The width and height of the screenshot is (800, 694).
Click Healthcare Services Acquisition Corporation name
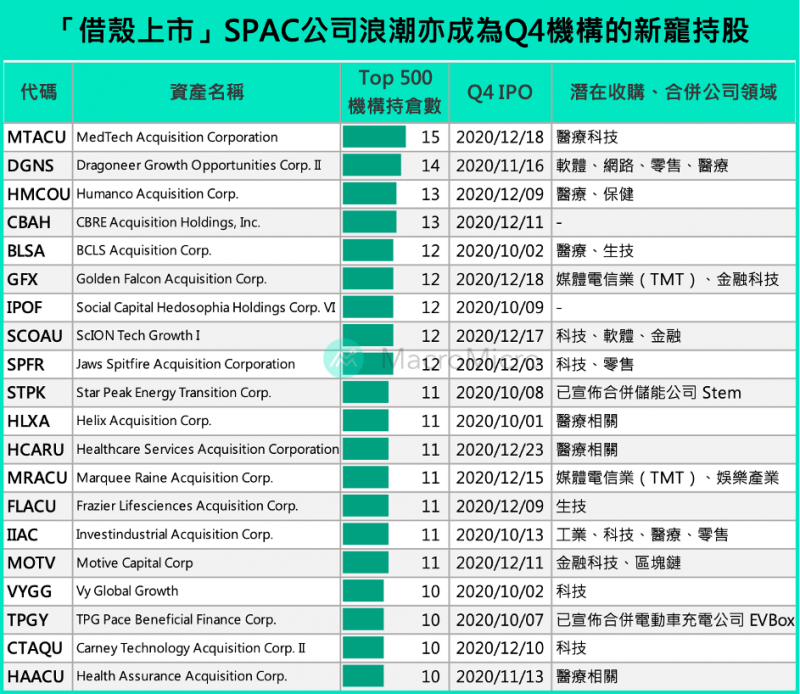[208, 450]
